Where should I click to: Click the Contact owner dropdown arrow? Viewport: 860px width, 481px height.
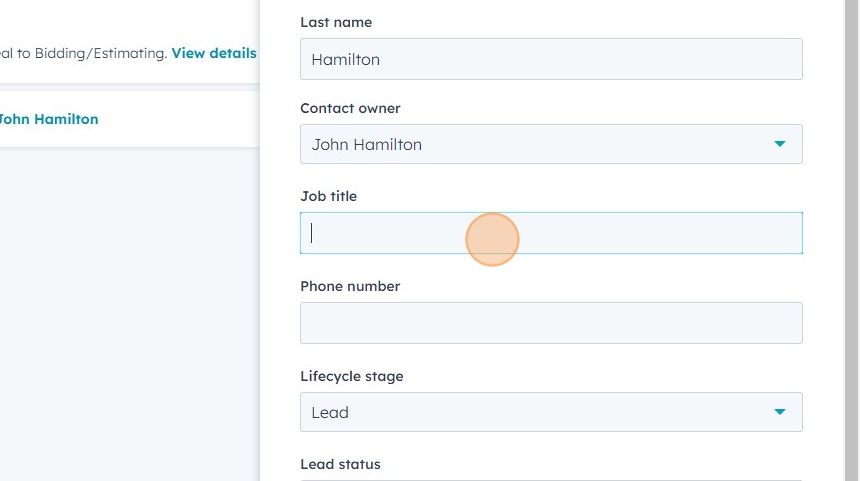[x=780, y=144]
